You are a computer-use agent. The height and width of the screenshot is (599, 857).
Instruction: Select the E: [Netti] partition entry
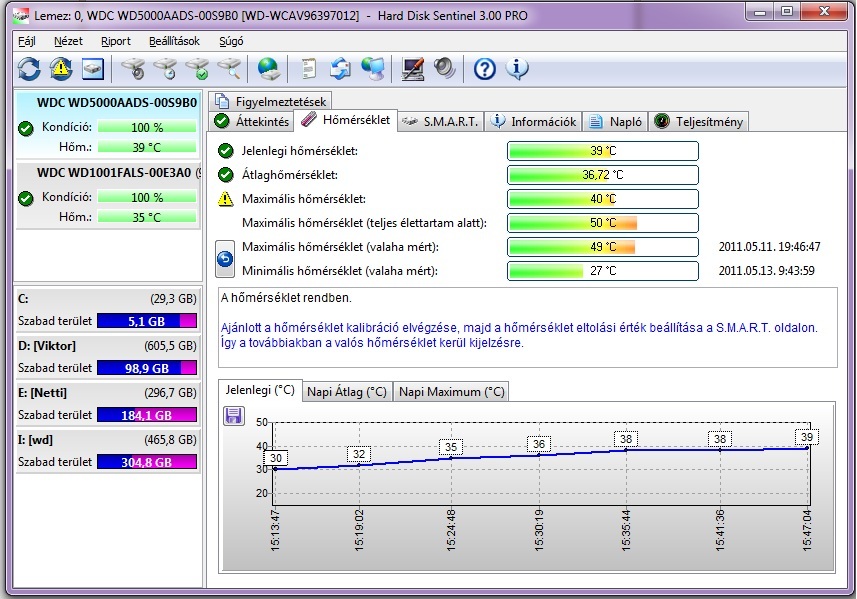tap(107, 403)
